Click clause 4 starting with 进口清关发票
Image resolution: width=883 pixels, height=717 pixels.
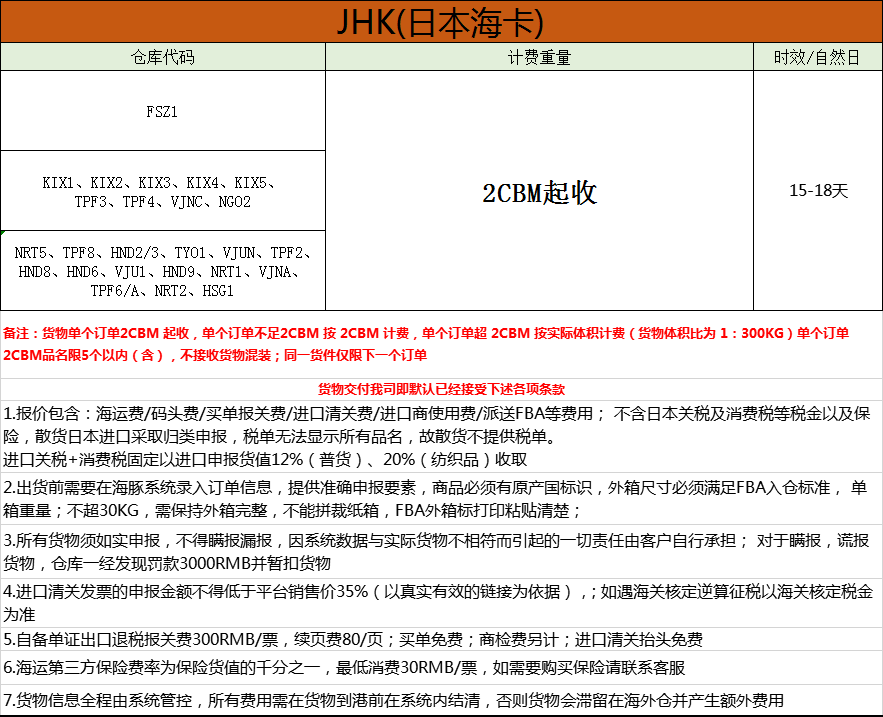(441, 603)
